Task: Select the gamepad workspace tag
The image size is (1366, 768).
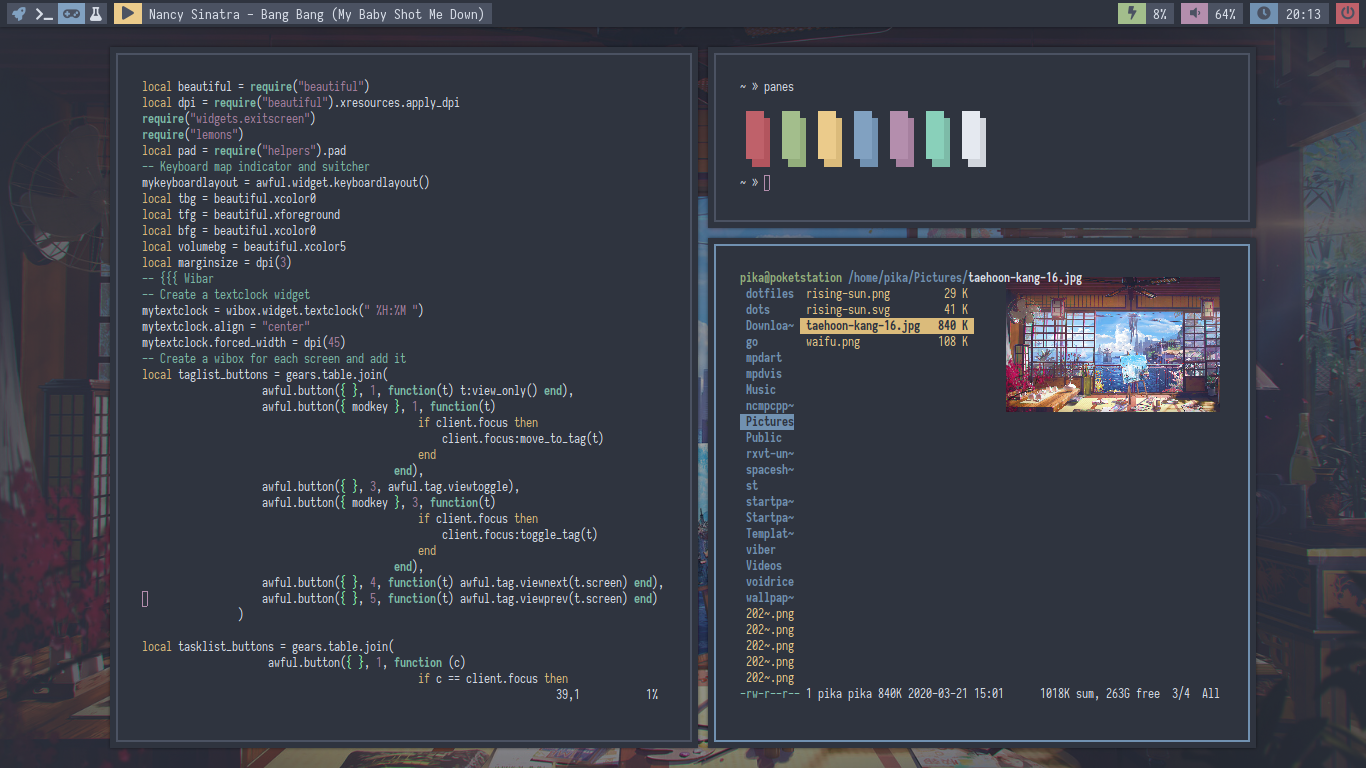Action: tap(70, 14)
